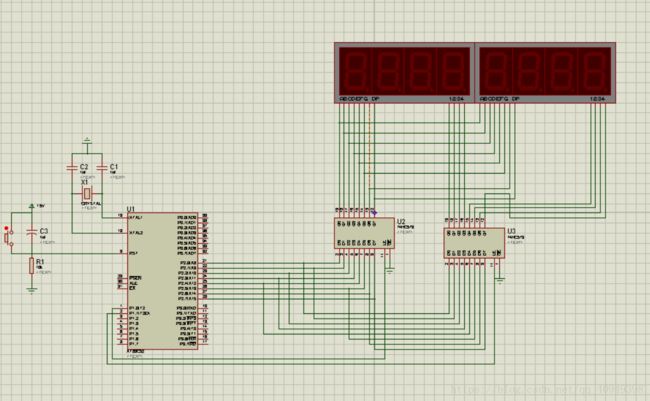This screenshot has height=401, width=650.
Task: Select the U2 74HC573 latch chip
Action: 364,233
